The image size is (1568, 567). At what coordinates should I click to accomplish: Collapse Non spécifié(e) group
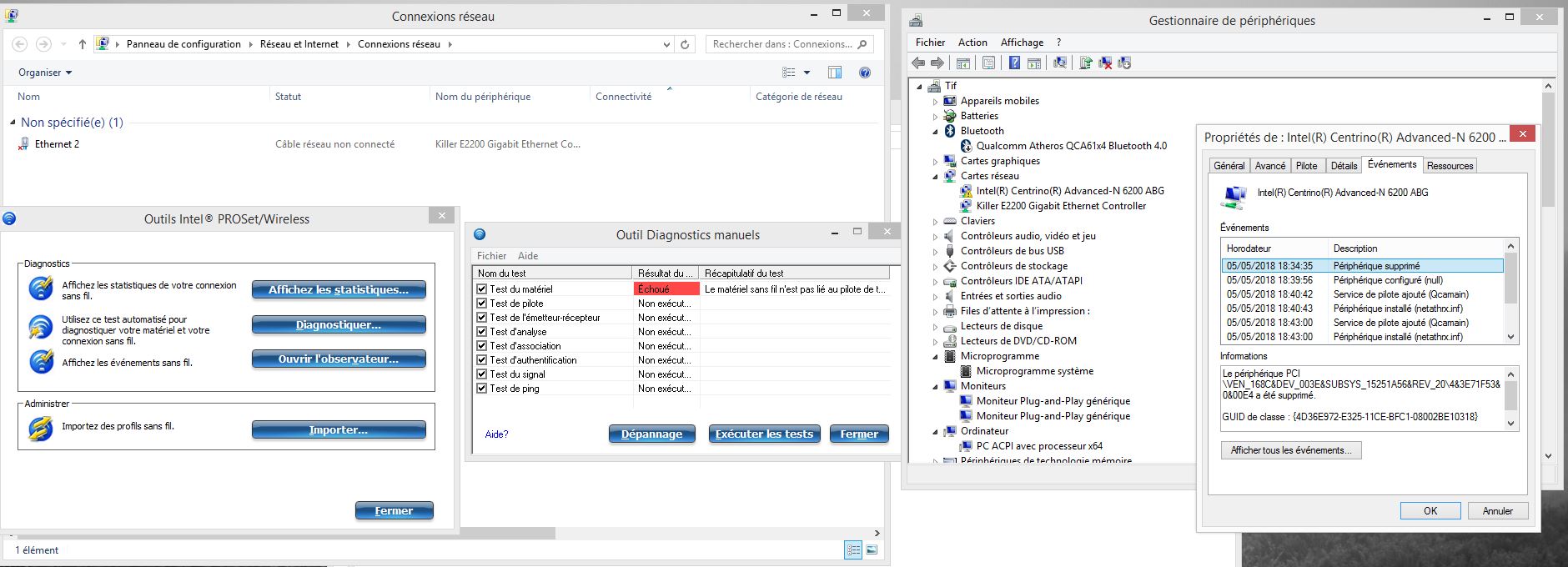coord(13,123)
